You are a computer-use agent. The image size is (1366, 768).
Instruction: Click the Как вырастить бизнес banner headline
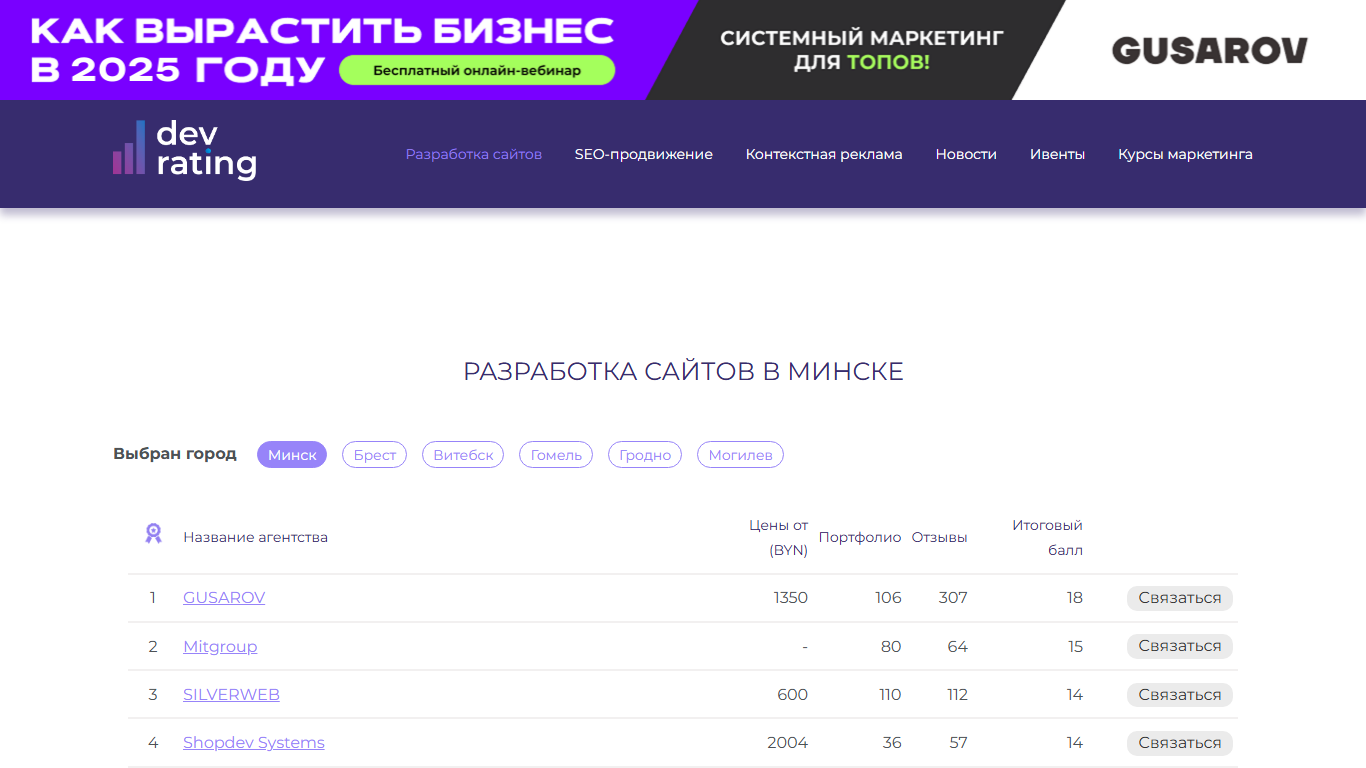click(x=322, y=49)
